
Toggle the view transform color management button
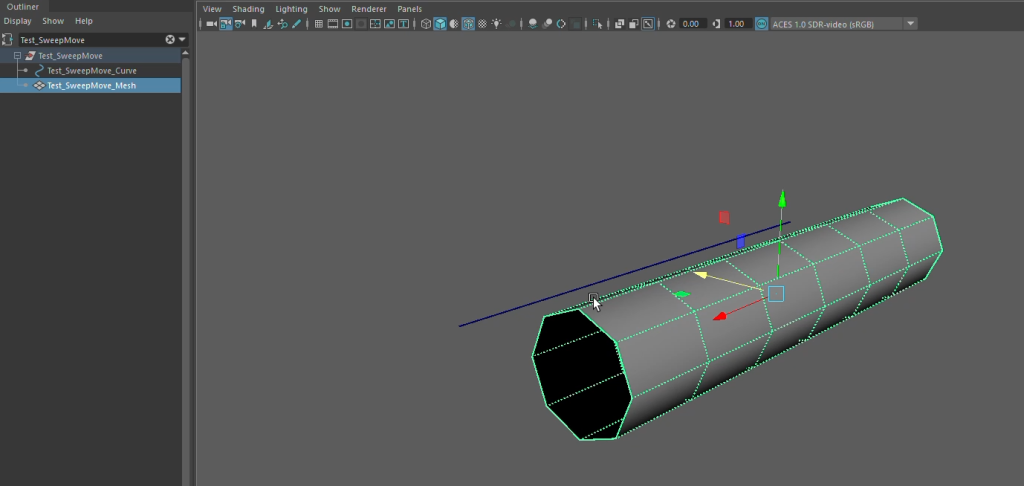(762, 23)
